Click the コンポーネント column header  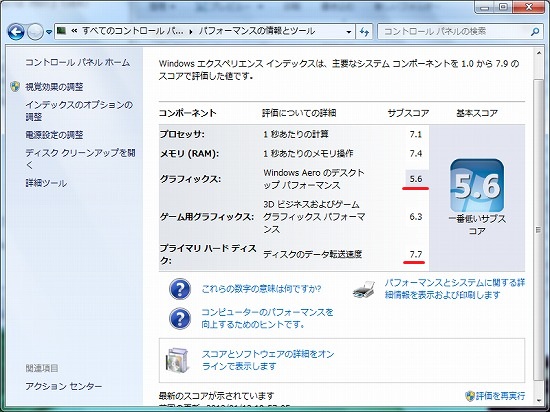click(188, 113)
